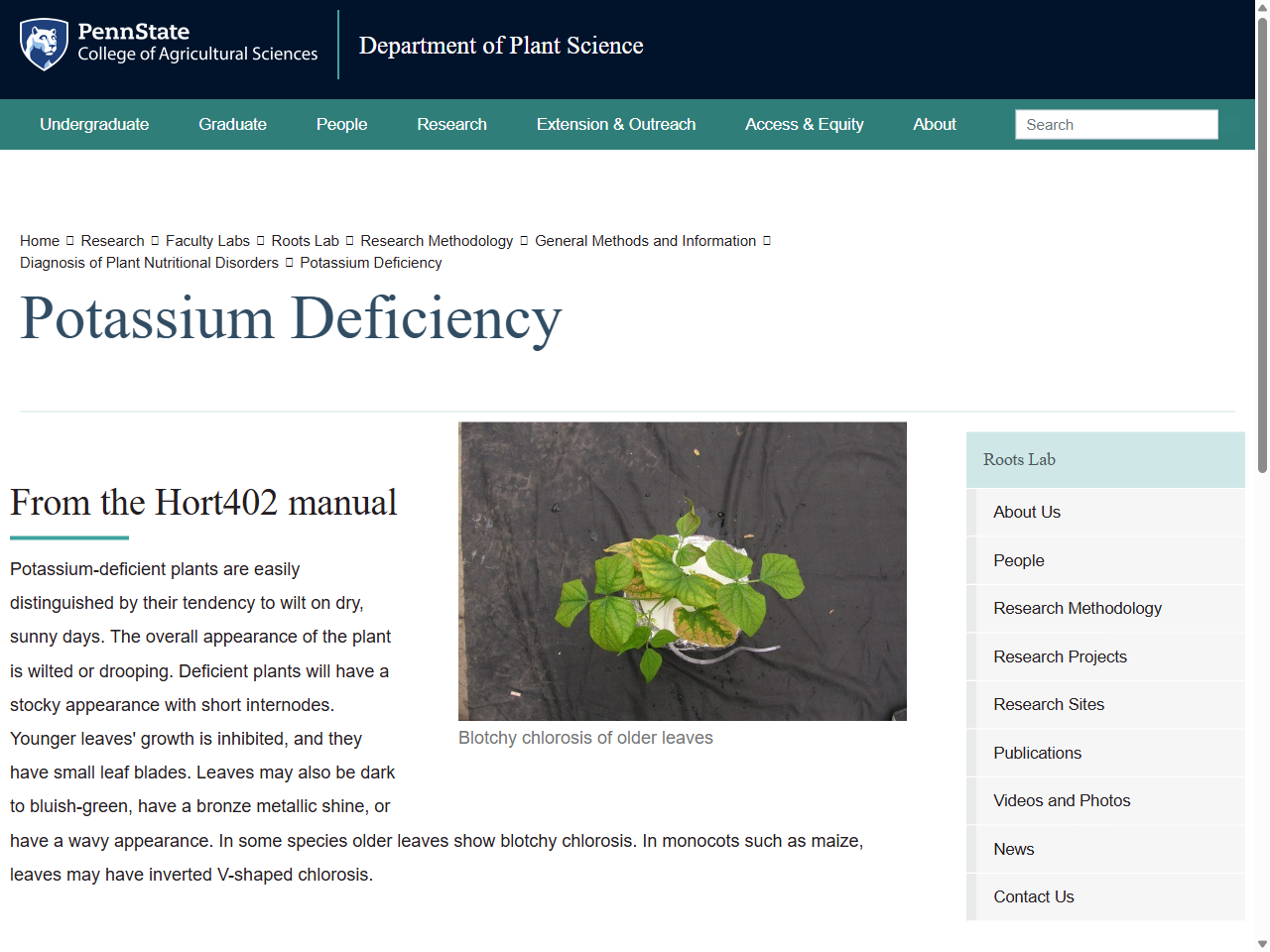Open the Research navigation menu

pyautogui.click(x=451, y=124)
